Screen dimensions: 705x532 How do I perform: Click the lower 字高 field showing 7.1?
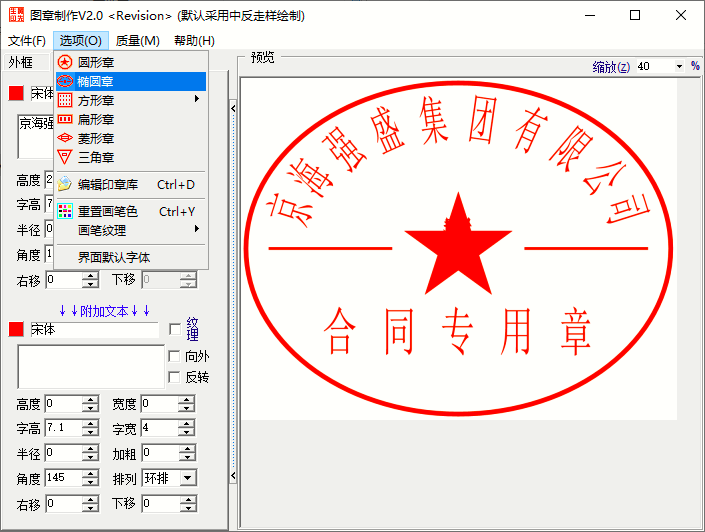64,428
